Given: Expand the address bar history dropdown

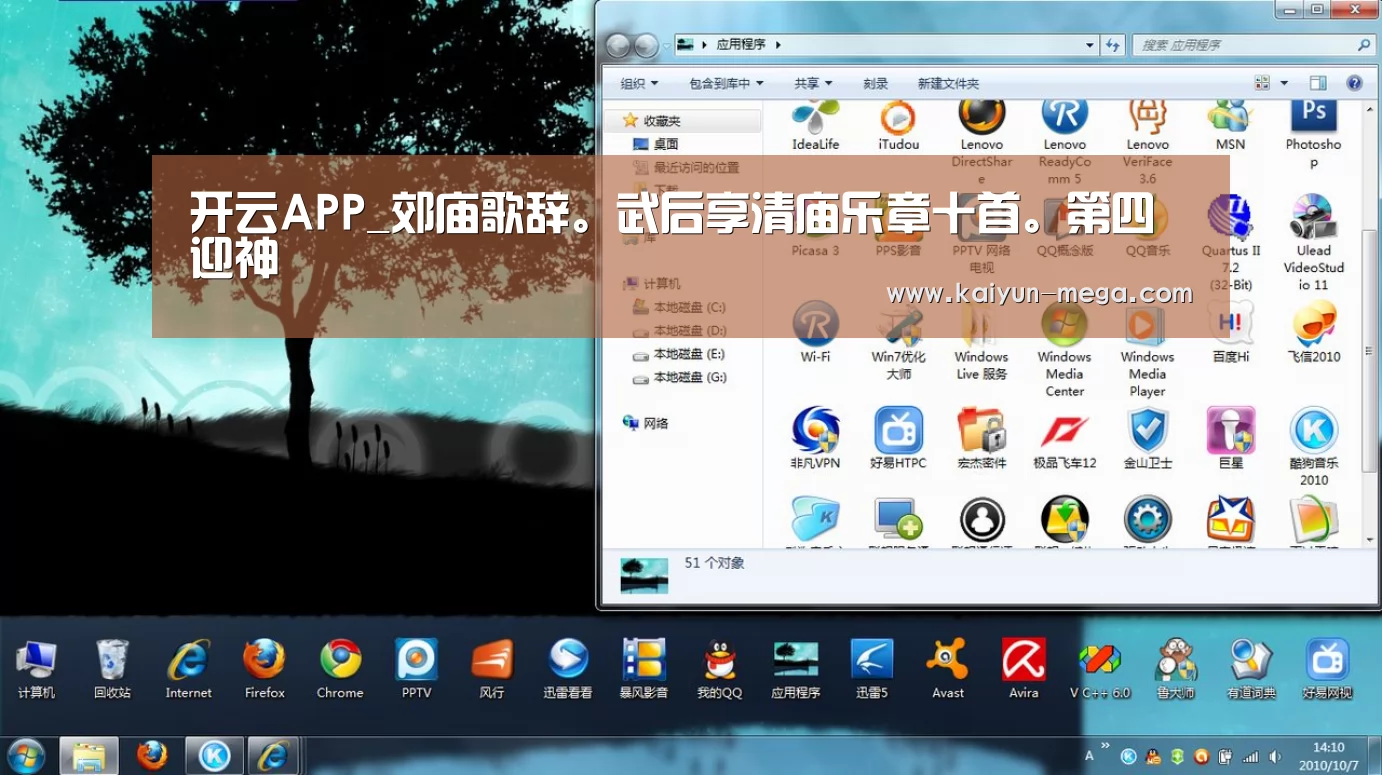Looking at the screenshot, I should tap(1090, 45).
